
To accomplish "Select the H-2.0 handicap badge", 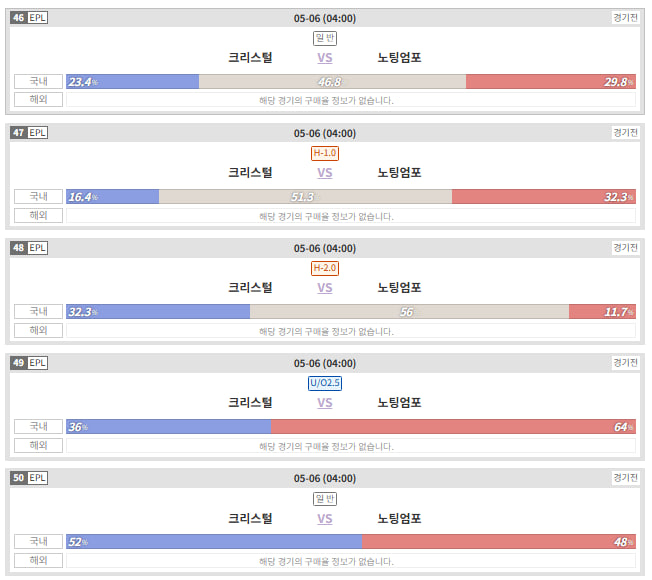I will tap(325, 268).
